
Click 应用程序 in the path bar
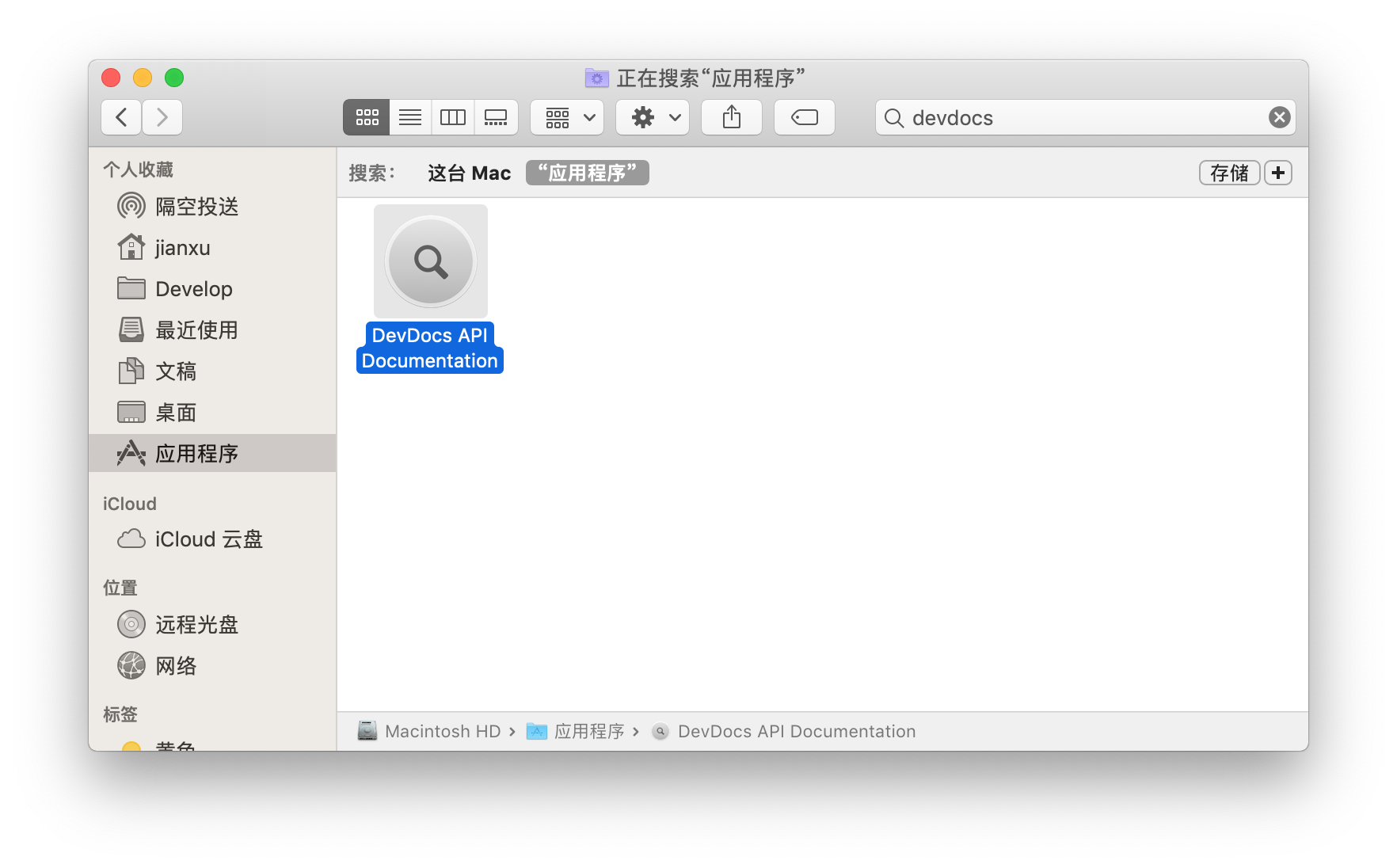point(576,731)
